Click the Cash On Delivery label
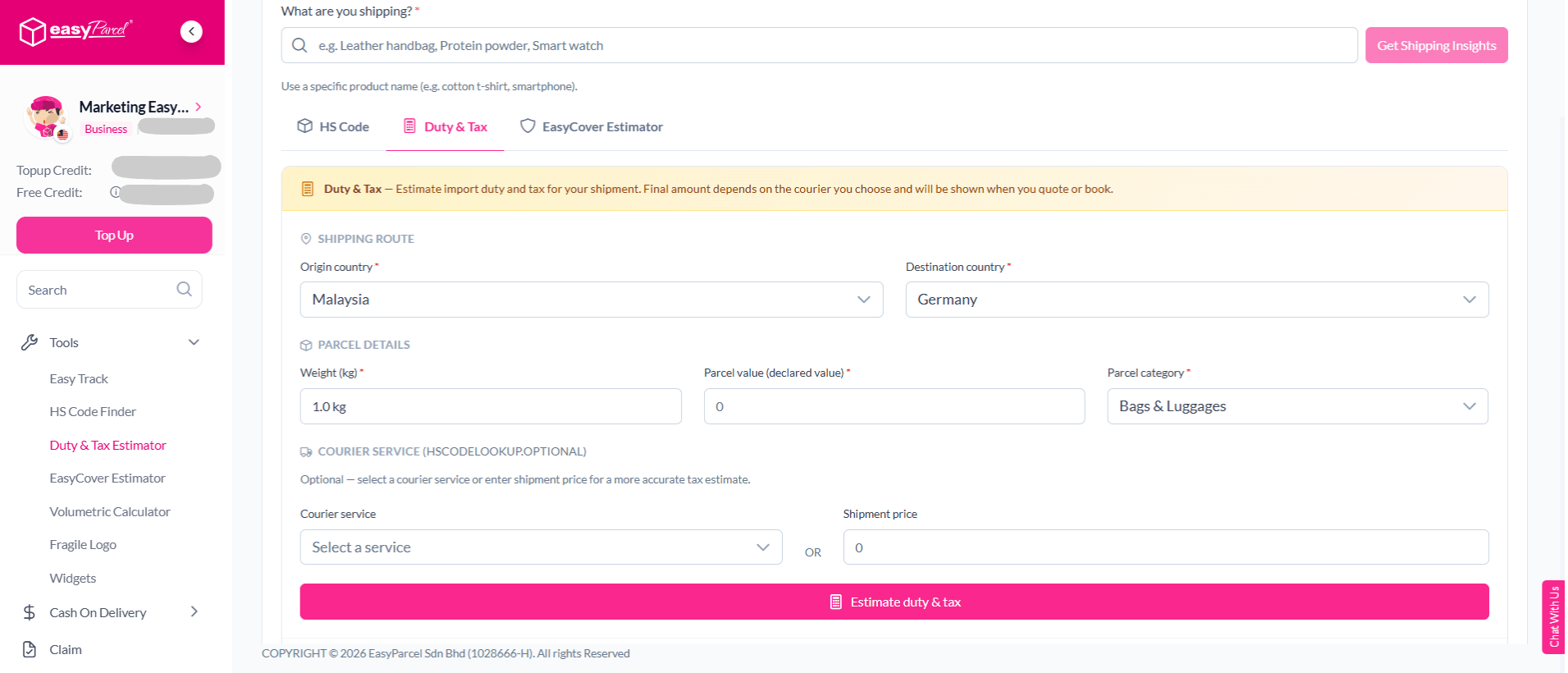The height and width of the screenshot is (673, 1568). [x=98, y=612]
